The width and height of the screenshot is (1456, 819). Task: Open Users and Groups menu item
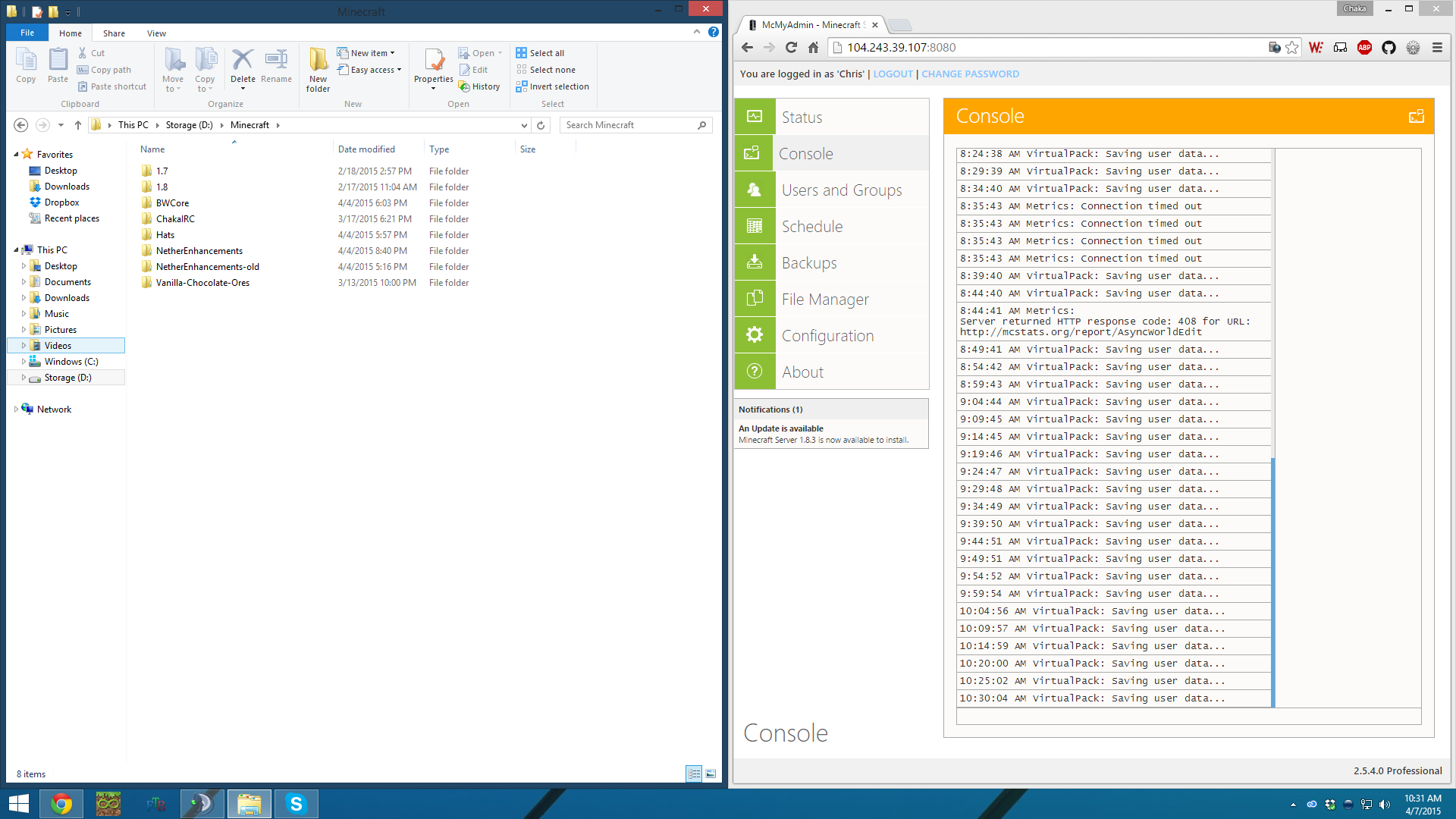tap(831, 190)
